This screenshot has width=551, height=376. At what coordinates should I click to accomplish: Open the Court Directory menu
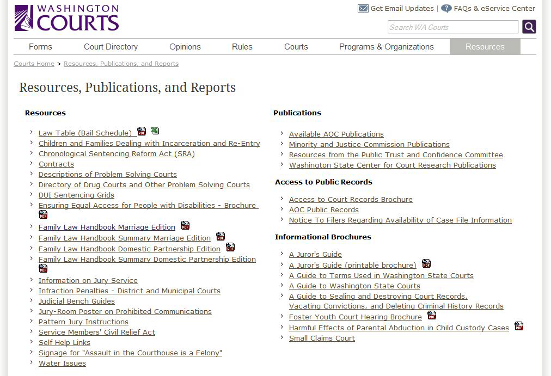tap(111, 47)
